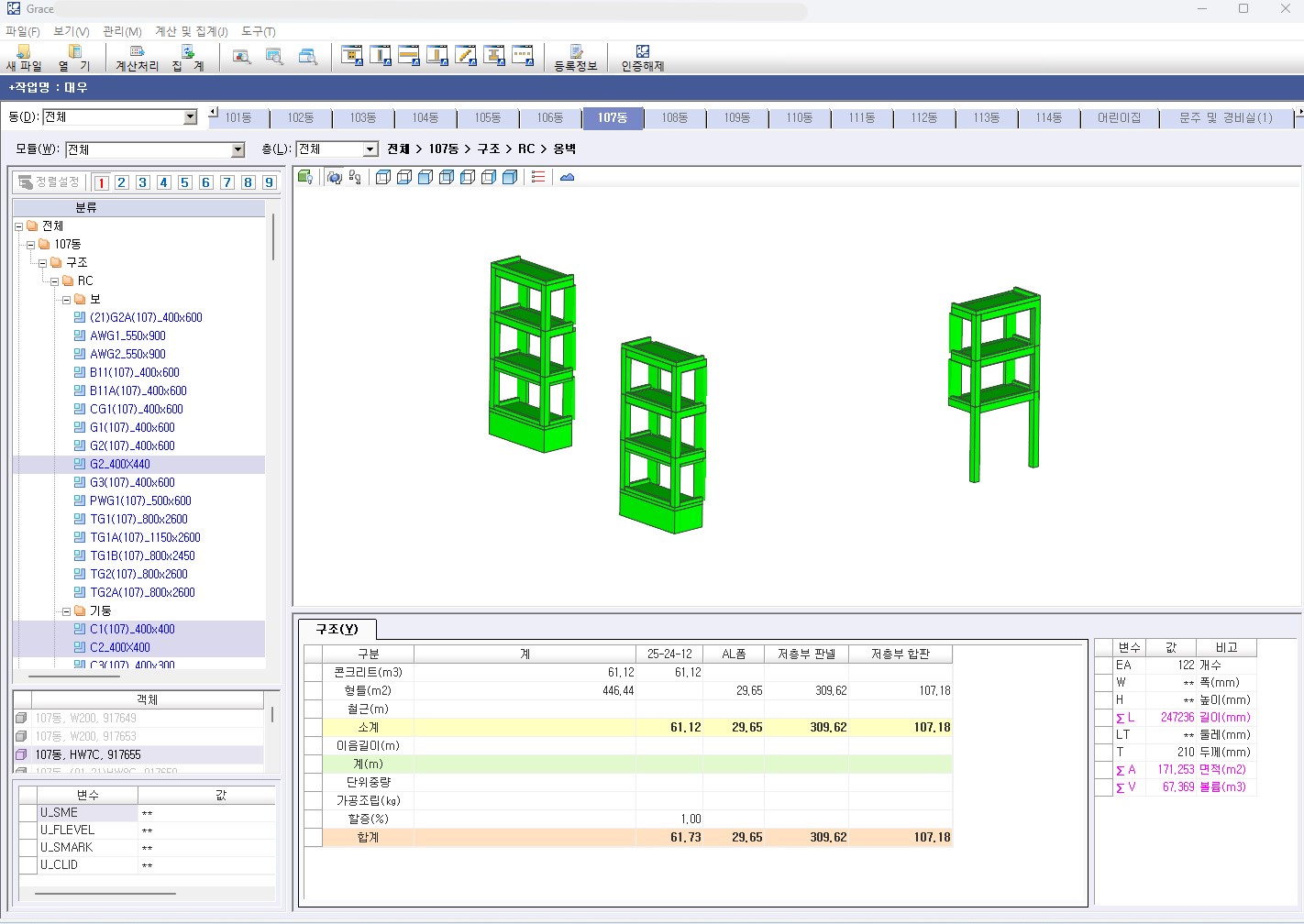Toggle sort level 5 button

point(184,182)
